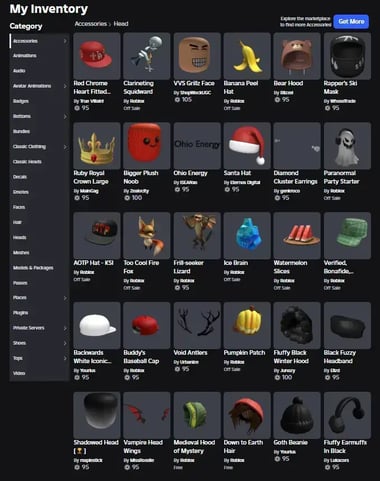Open the Void Antlers item thumbnail

point(197,325)
